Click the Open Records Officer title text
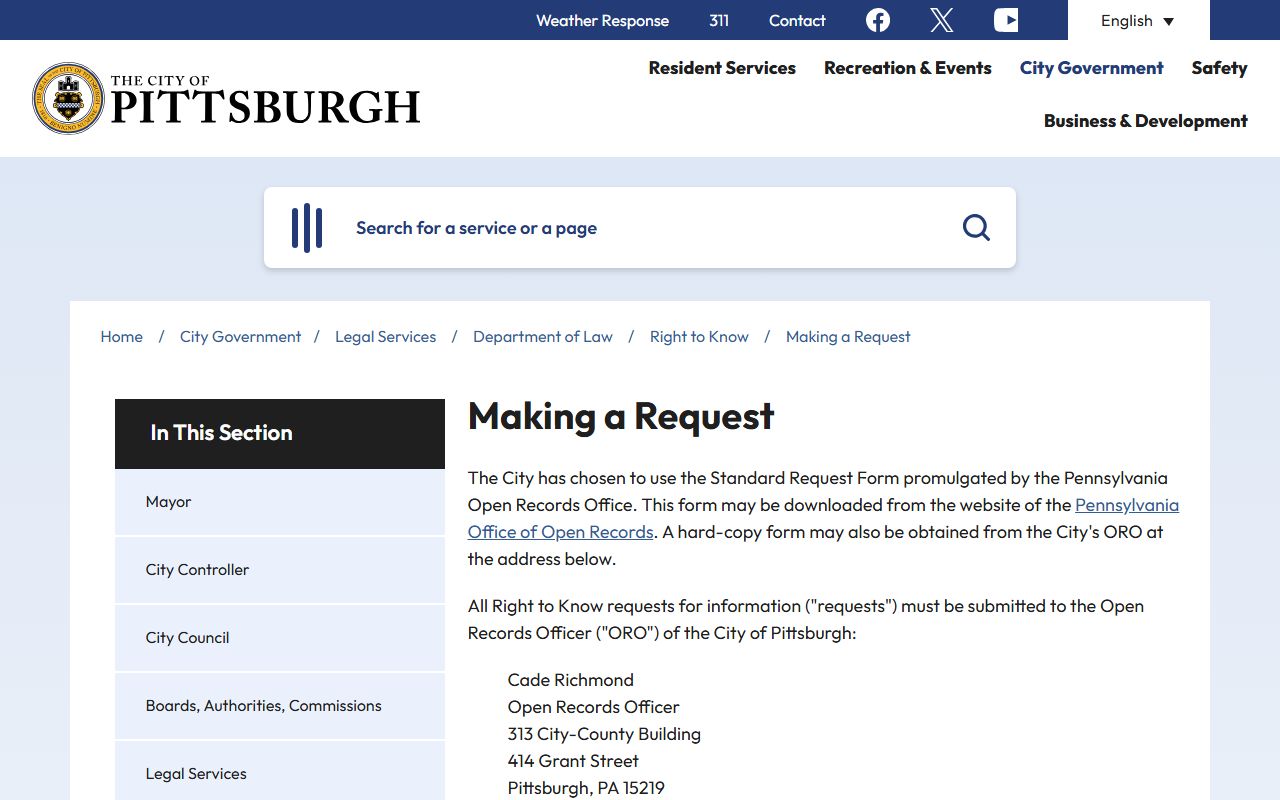This screenshot has width=1280, height=800. (x=594, y=707)
